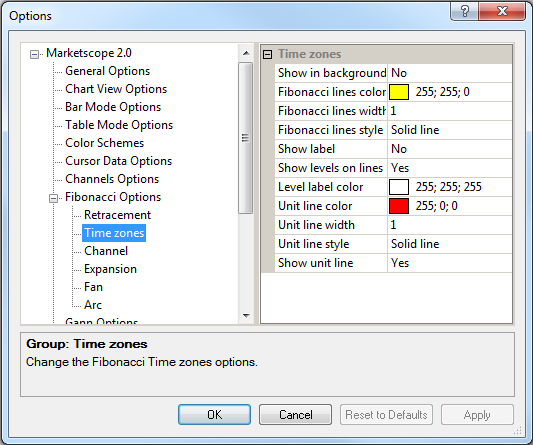Click the Unit line width value field
Viewport: 533px width, 445px height.
(x=449, y=225)
